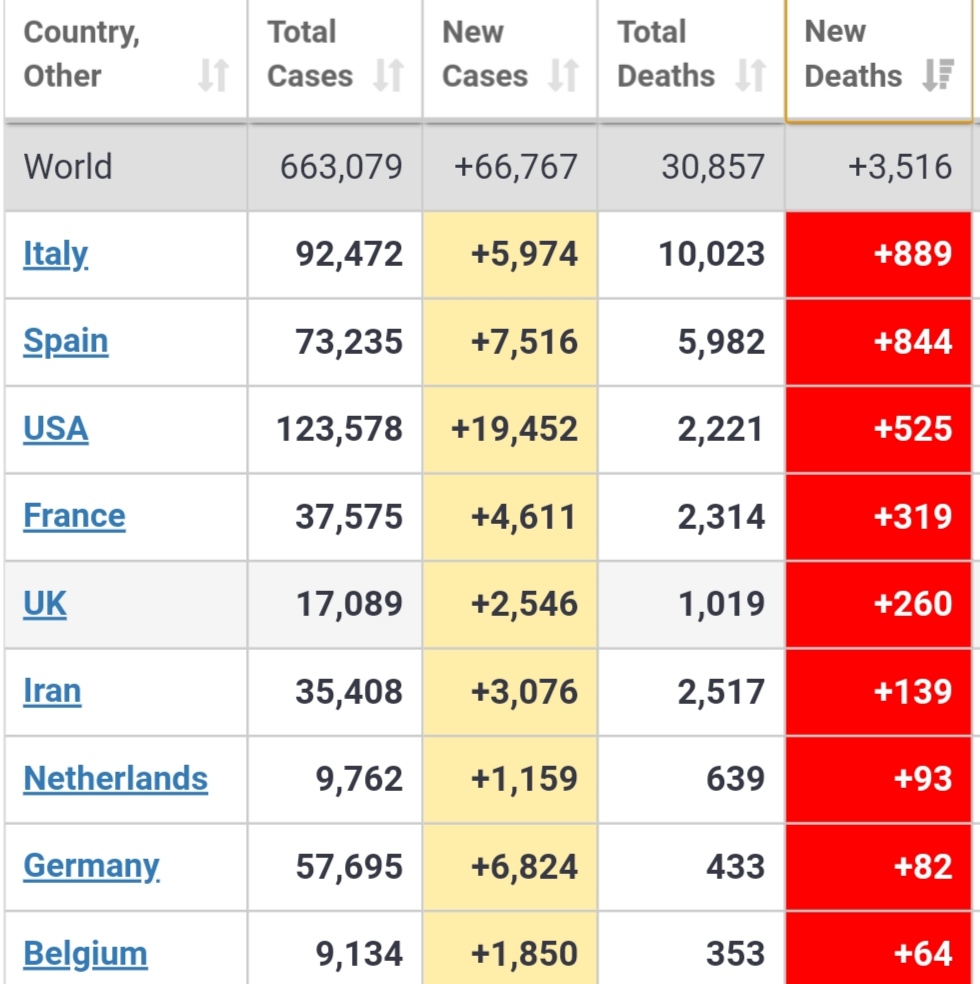The width and height of the screenshot is (980, 984).
Task: Open the Germany country link
Action: coord(91,866)
